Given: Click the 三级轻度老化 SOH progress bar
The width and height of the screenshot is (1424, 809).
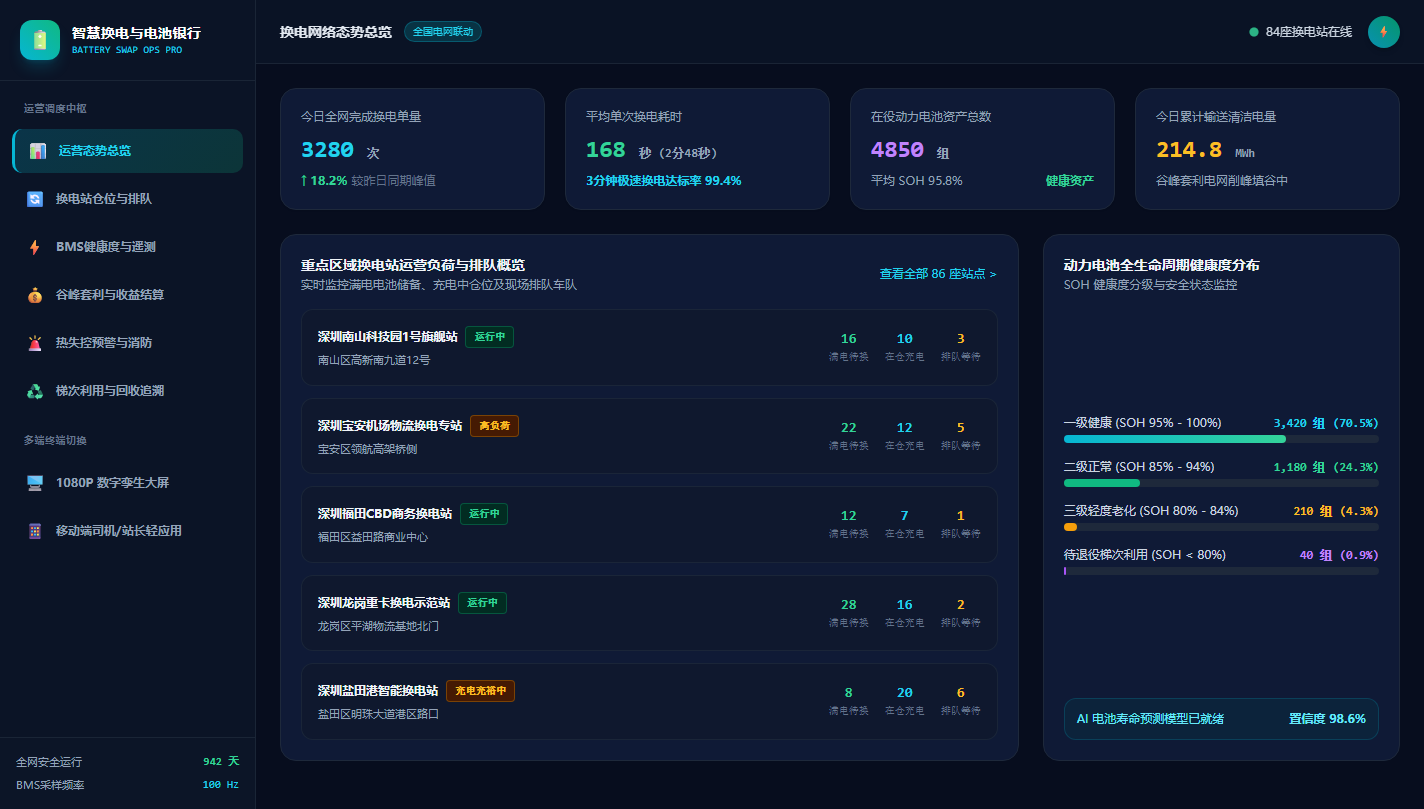Looking at the screenshot, I should [1221, 527].
